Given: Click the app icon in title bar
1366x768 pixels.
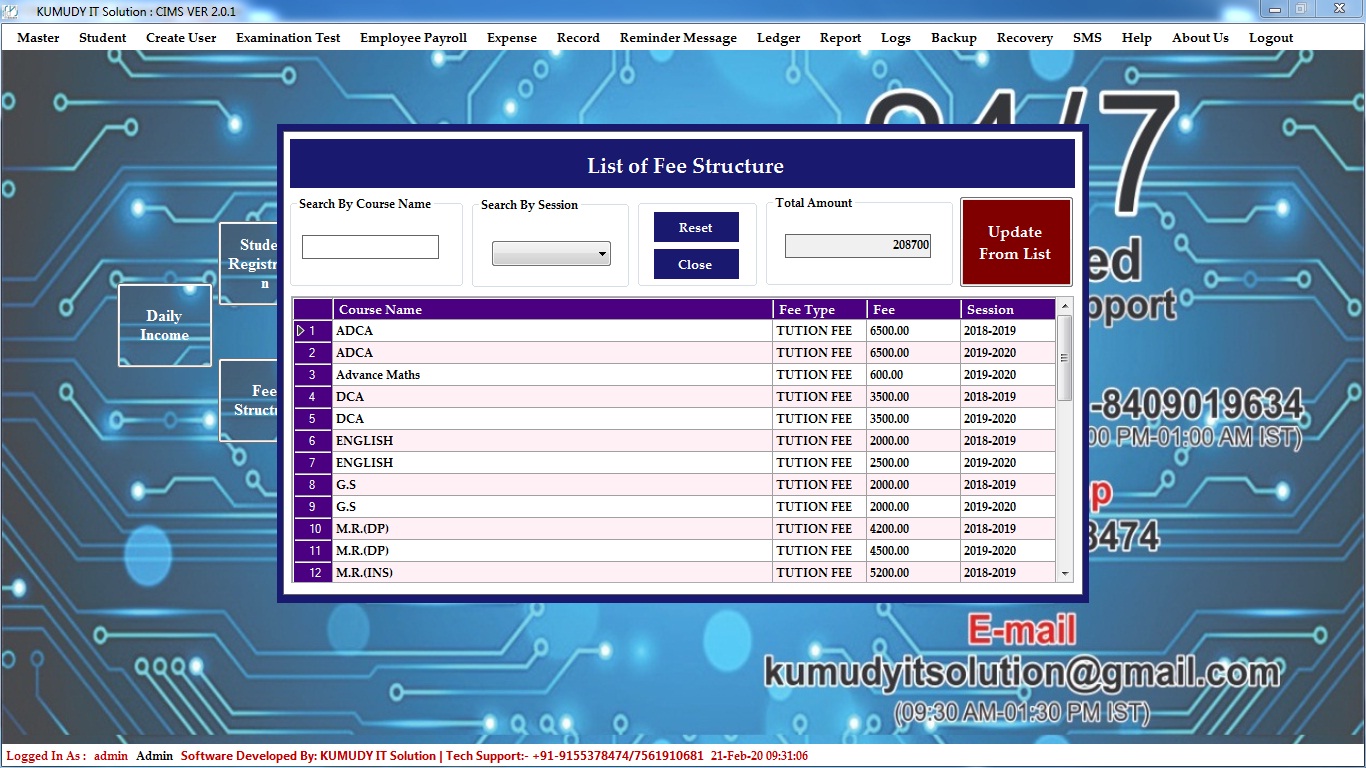Looking at the screenshot, I should (x=11, y=11).
